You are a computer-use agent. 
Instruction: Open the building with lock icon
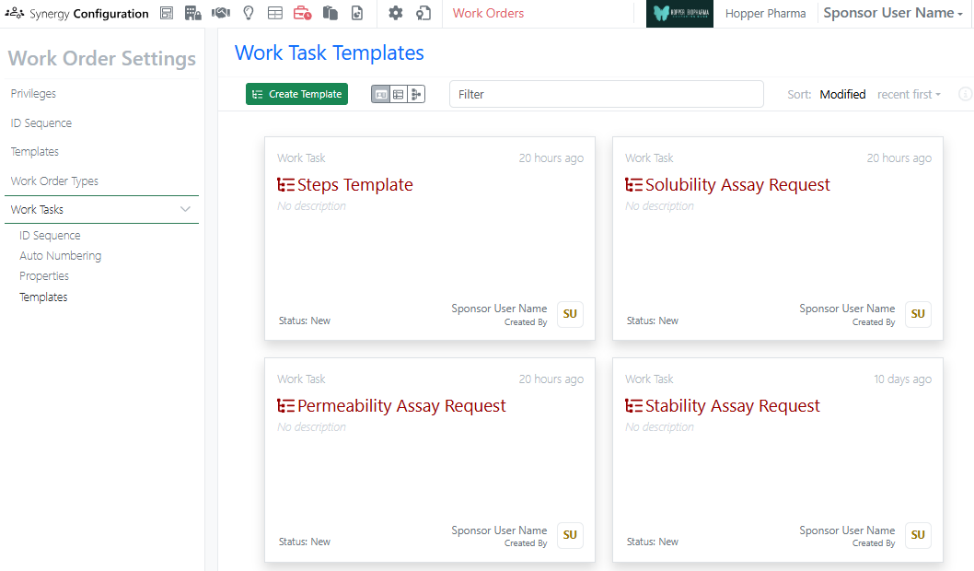(x=193, y=13)
